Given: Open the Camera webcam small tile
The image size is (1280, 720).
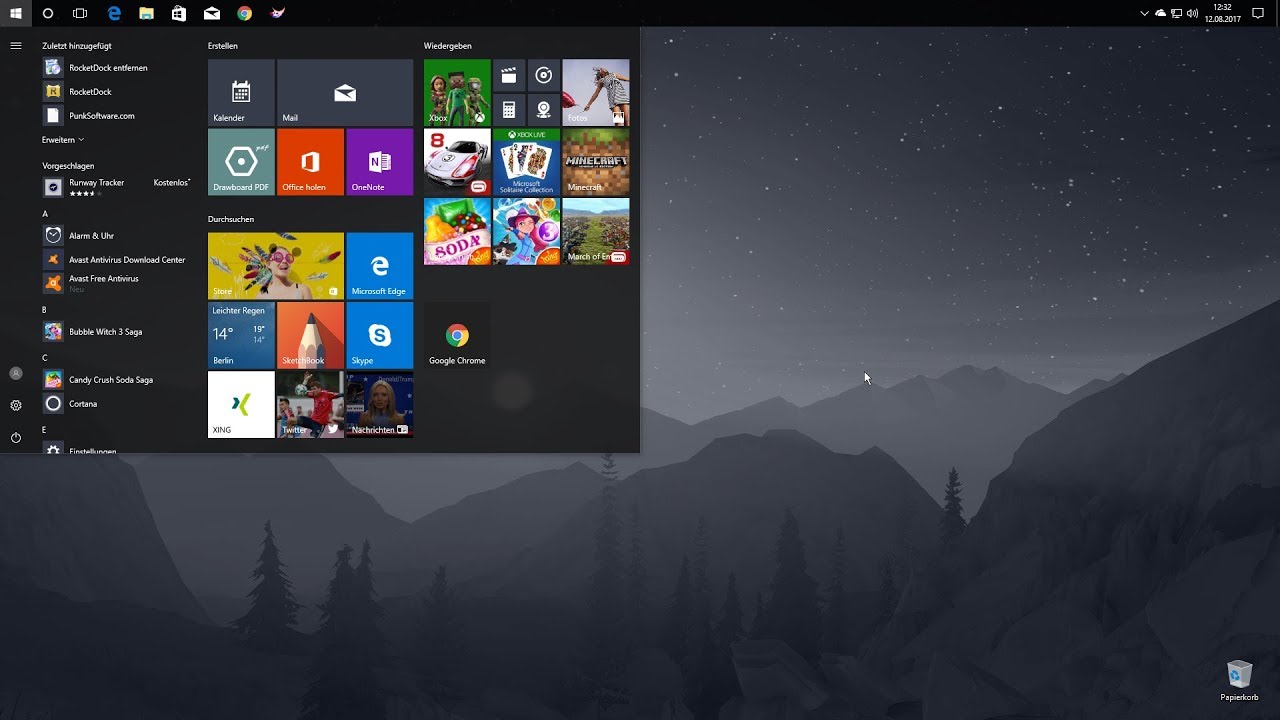Looking at the screenshot, I should [544, 110].
